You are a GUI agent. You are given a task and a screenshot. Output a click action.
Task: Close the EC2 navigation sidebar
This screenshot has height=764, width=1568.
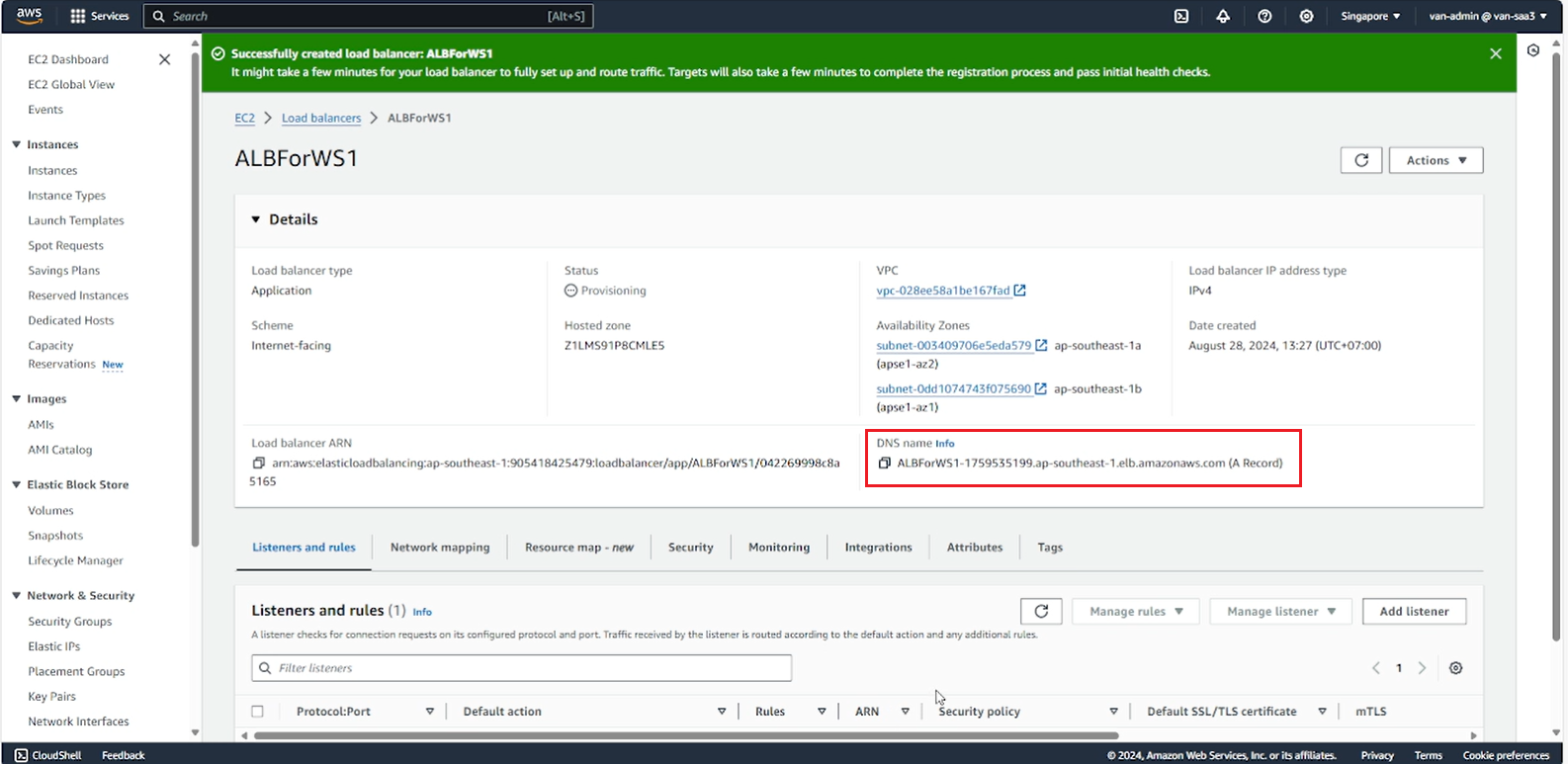(164, 59)
